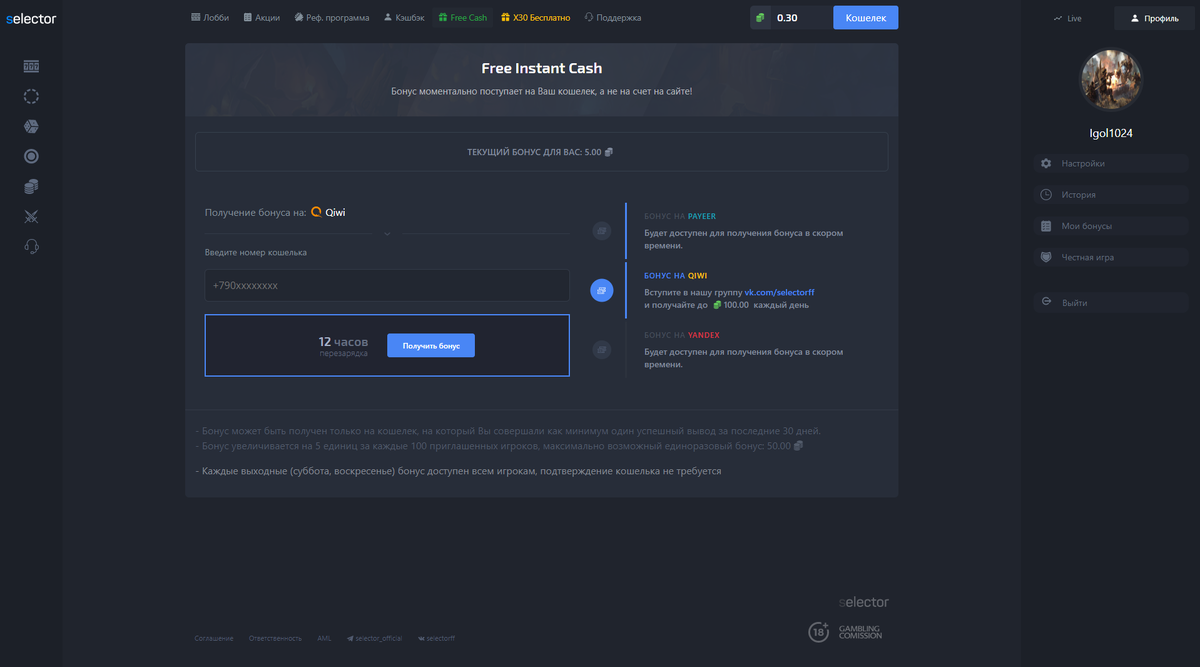
Task: Follow the vk.com/selectorff group link
Action: click(x=780, y=292)
